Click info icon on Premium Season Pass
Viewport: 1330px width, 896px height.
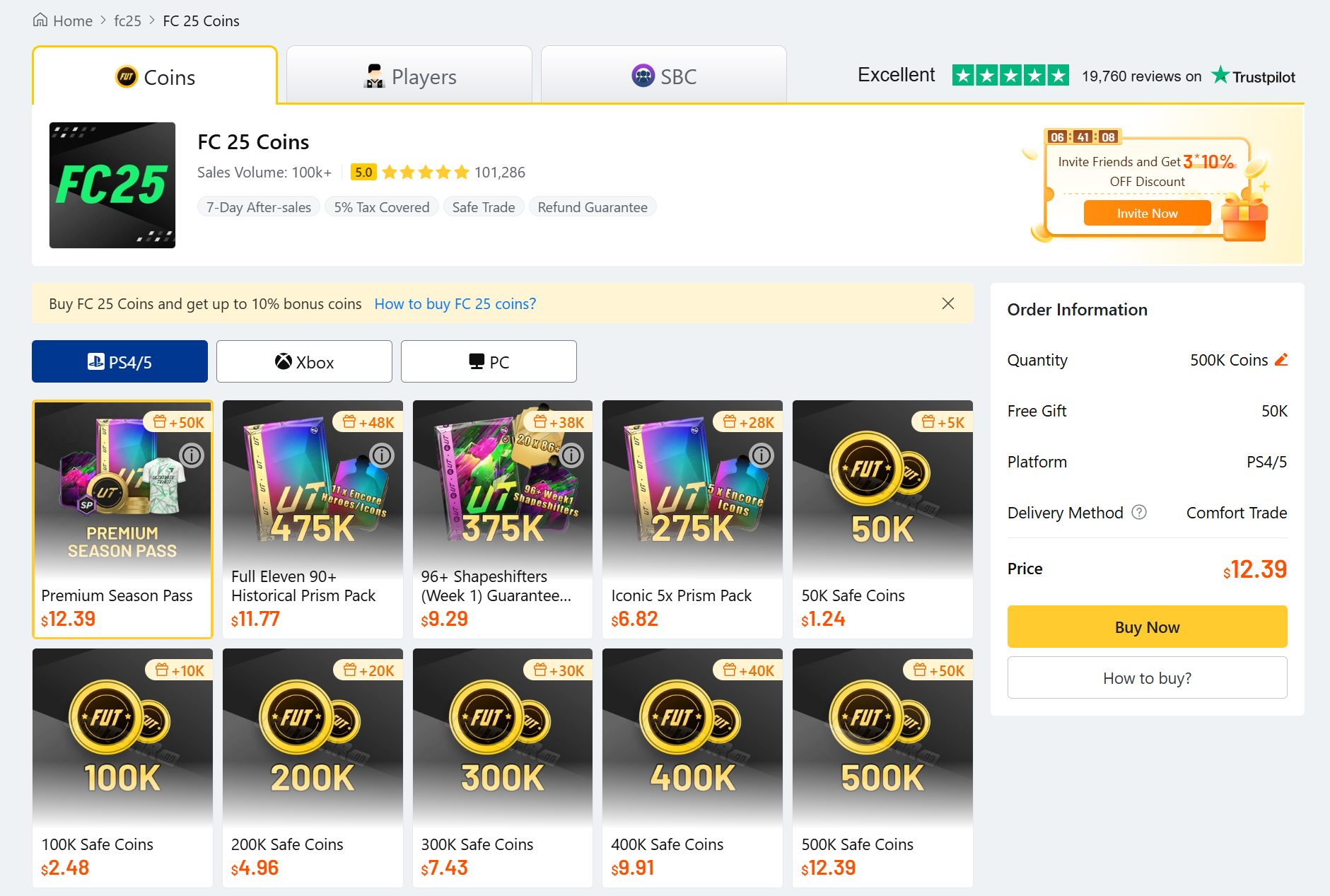(x=192, y=455)
